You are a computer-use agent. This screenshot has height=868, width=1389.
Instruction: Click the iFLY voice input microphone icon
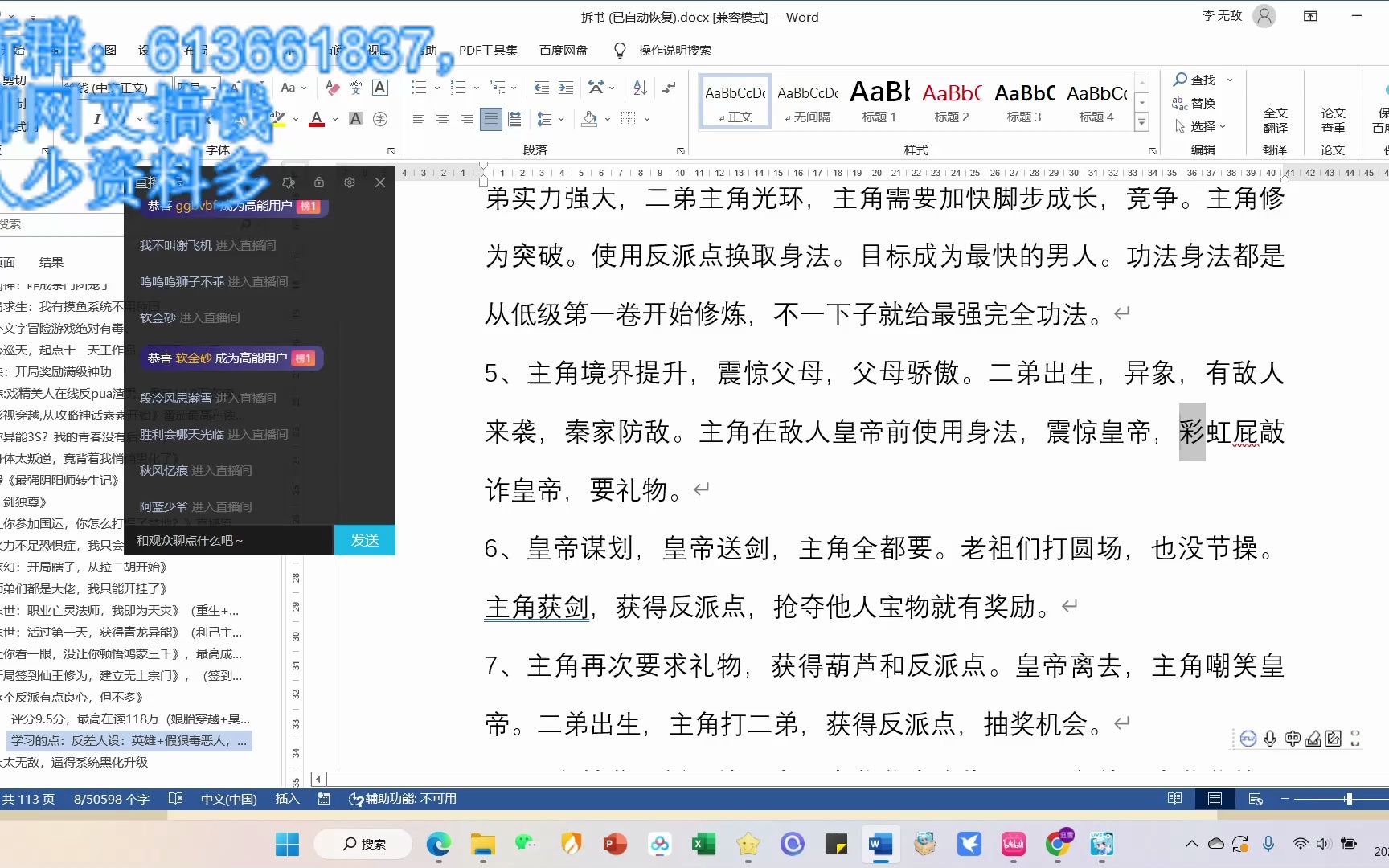click(1270, 739)
